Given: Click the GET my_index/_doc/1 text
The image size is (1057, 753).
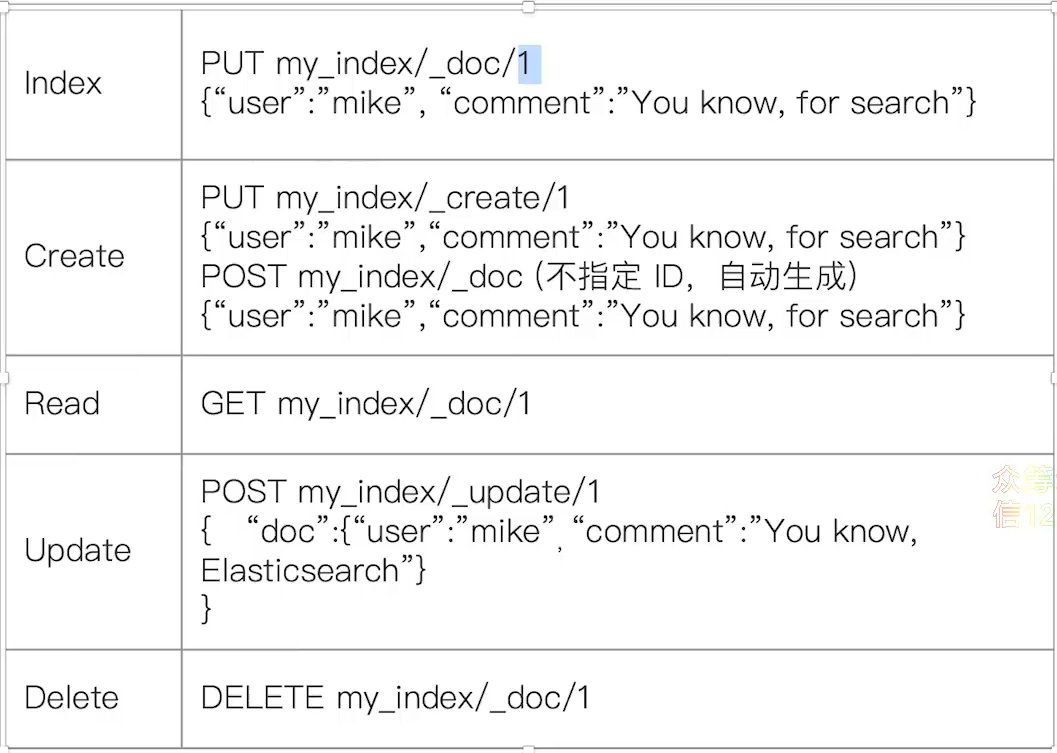Looking at the screenshot, I should 366,404.
